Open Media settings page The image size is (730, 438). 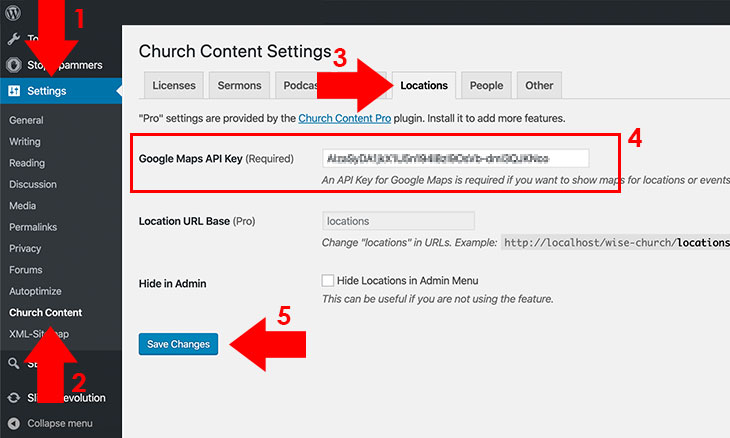point(22,206)
